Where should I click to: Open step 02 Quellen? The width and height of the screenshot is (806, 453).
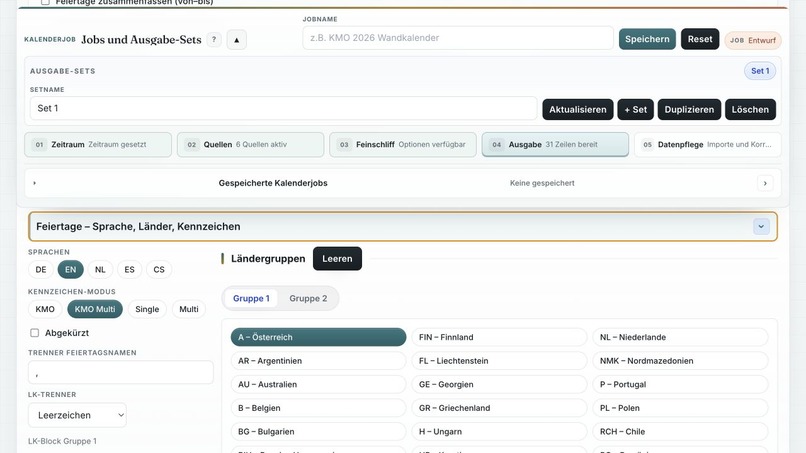[250, 144]
